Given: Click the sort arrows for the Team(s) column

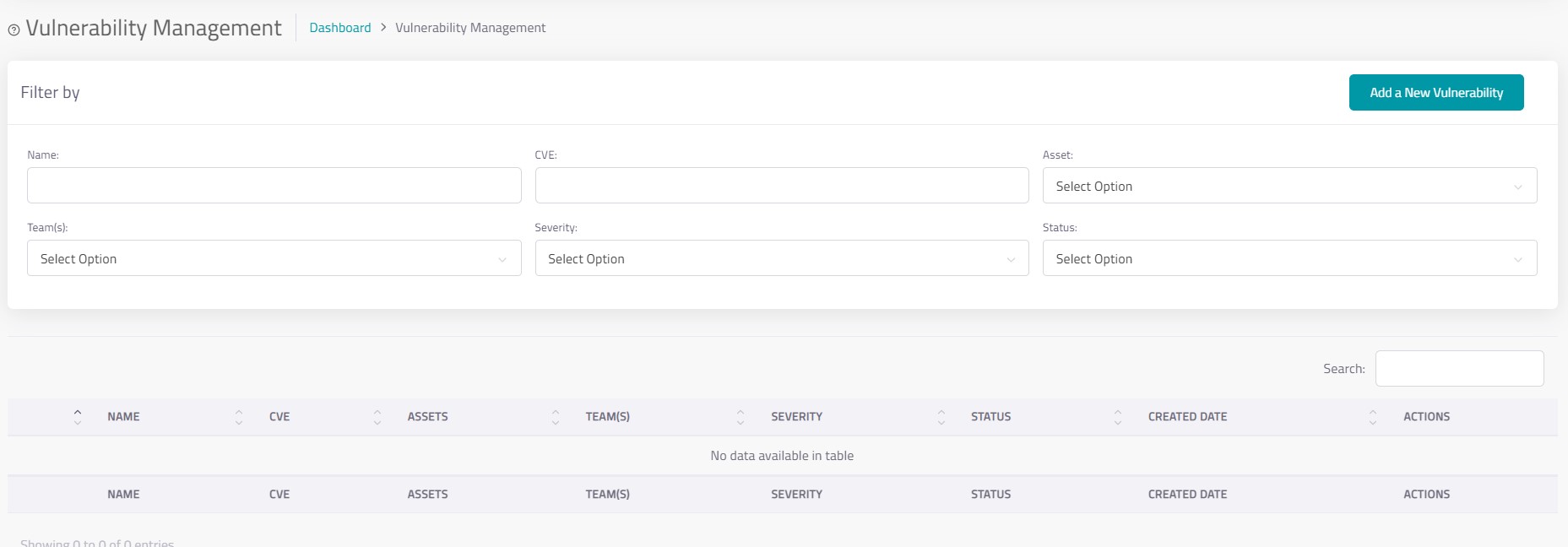Looking at the screenshot, I should [741, 417].
